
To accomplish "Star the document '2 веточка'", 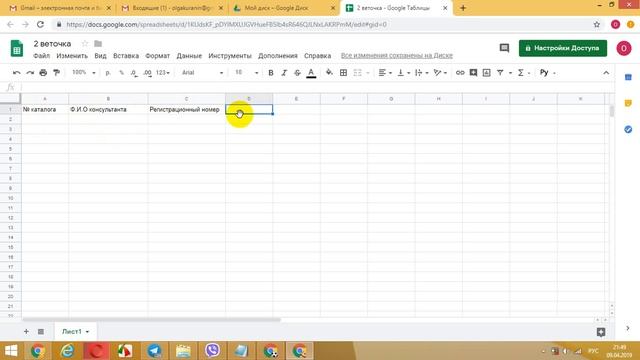I will coord(85,43).
